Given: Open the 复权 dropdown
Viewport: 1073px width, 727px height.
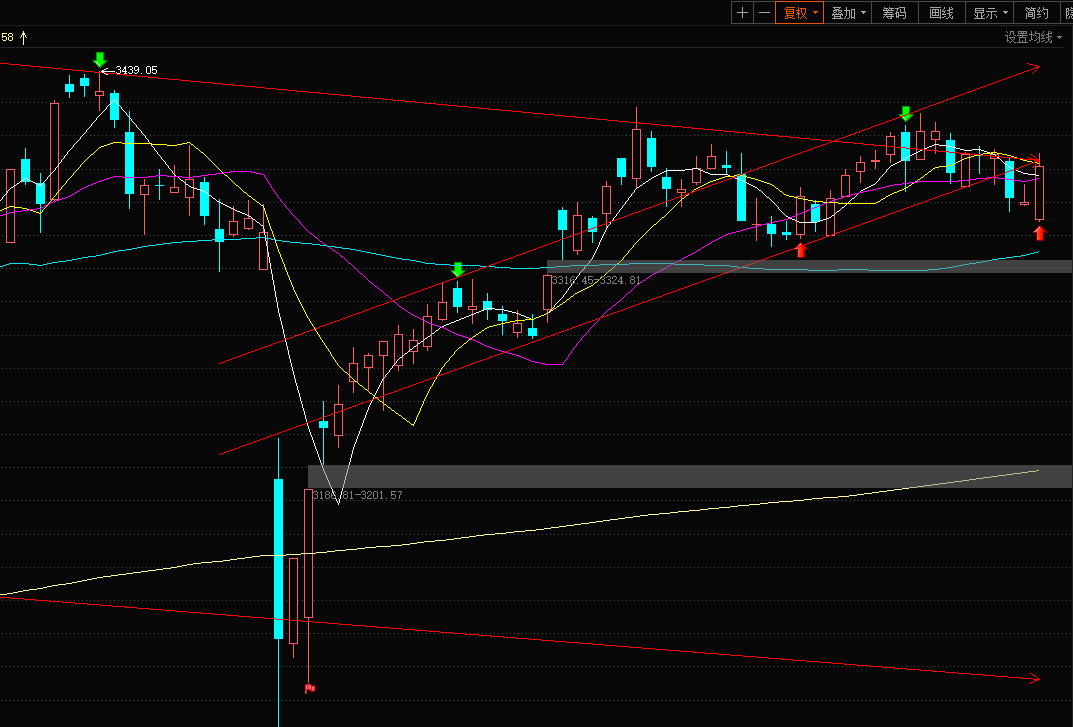Looking at the screenshot, I should click(799, 13).
